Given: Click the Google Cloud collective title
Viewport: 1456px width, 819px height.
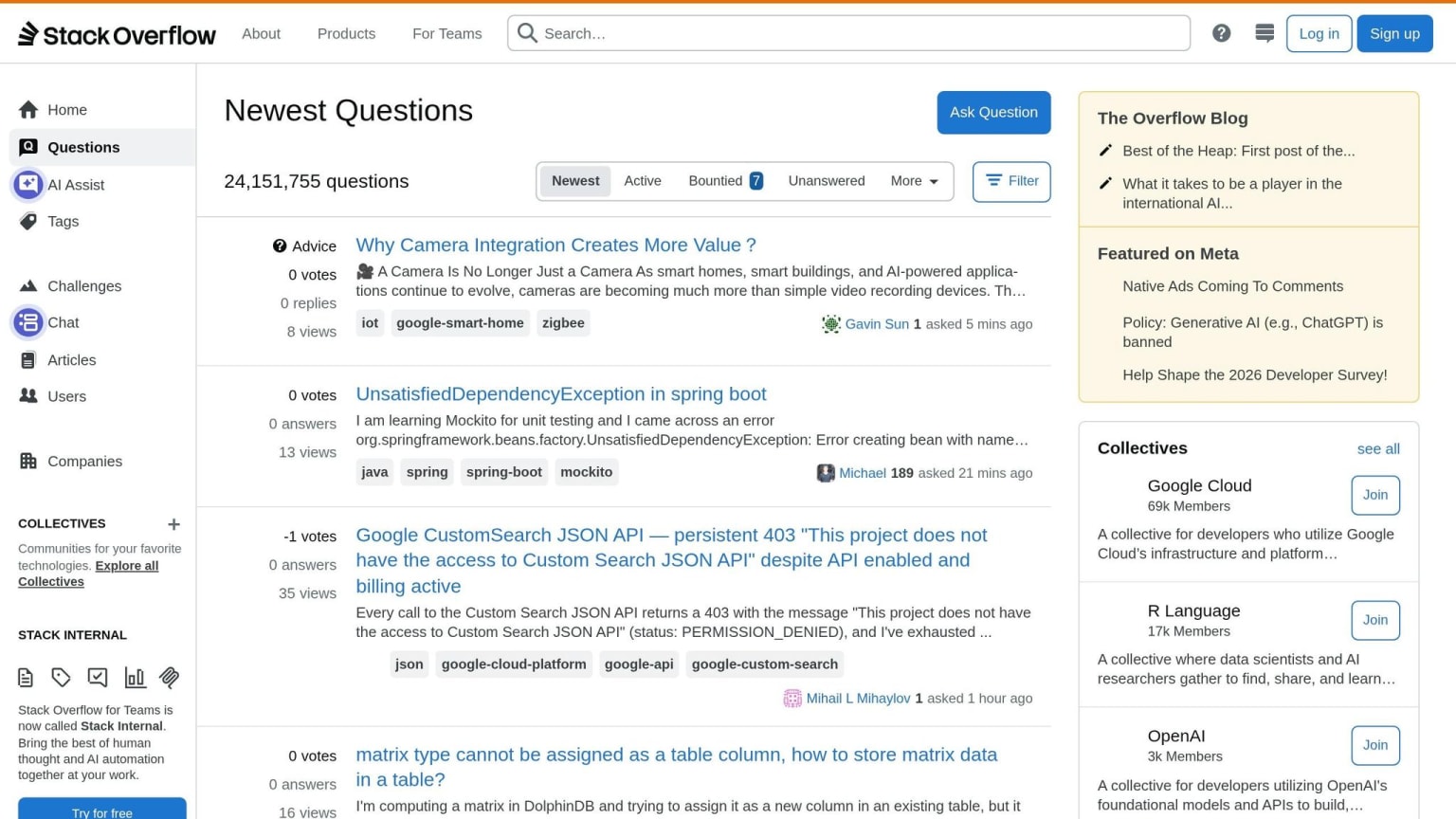Looking at the screenshot, I should click(x=1199, y=485).
